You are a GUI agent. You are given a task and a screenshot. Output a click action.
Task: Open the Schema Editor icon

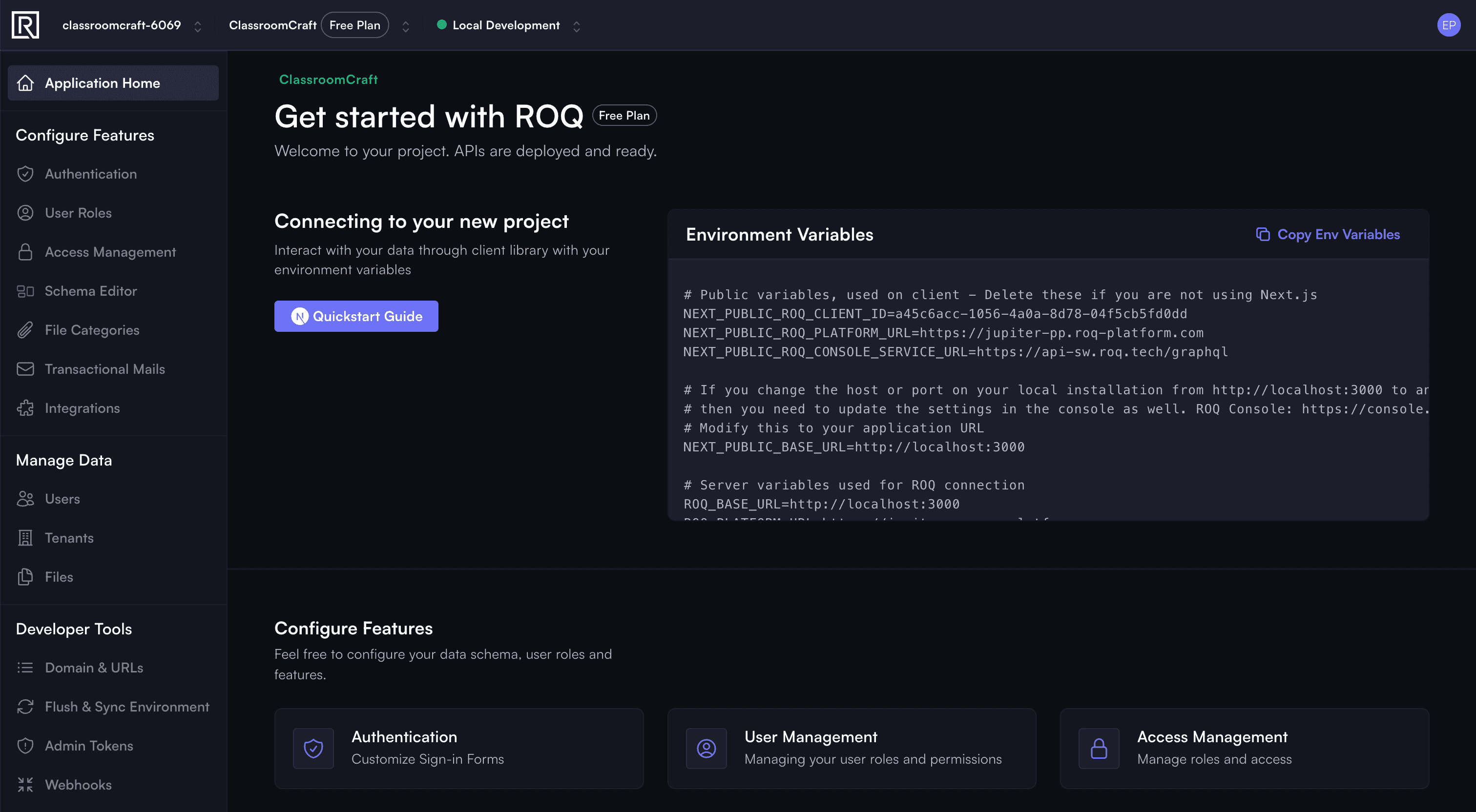pyautogui.click(x=25, y=290)
